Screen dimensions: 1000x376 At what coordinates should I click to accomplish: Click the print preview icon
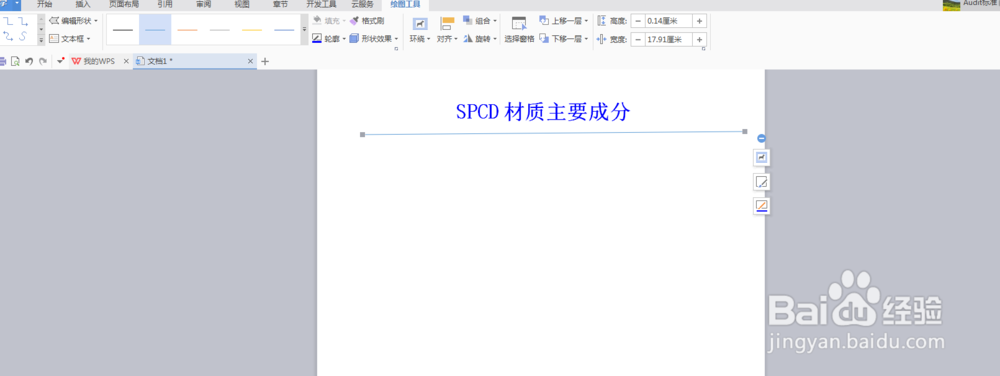pyautogui.click(x=15, y=61)
